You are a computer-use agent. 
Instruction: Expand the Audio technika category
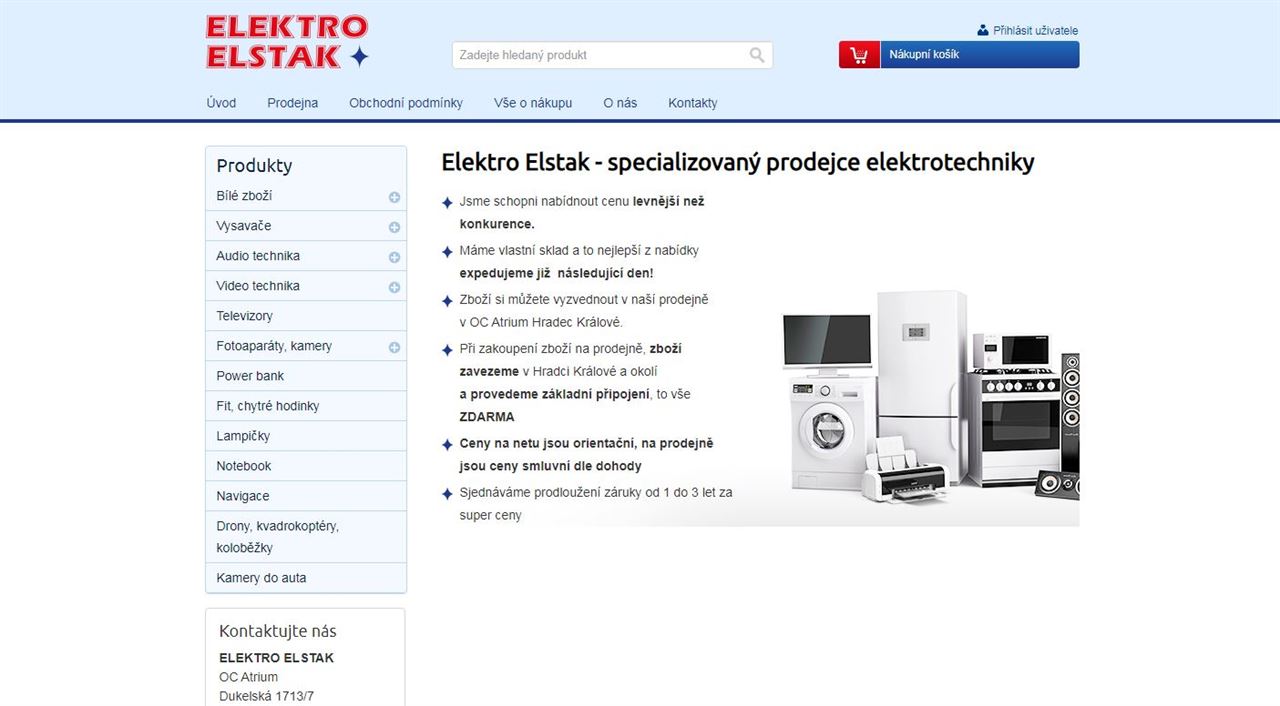click(394, 257)
